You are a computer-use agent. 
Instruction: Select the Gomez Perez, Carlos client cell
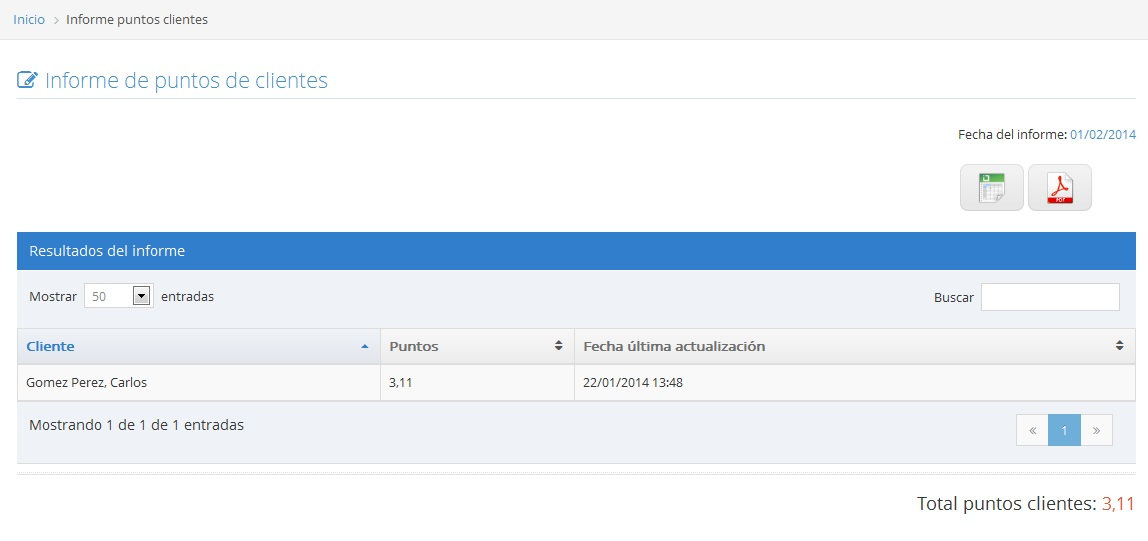(x=87, y=382)
